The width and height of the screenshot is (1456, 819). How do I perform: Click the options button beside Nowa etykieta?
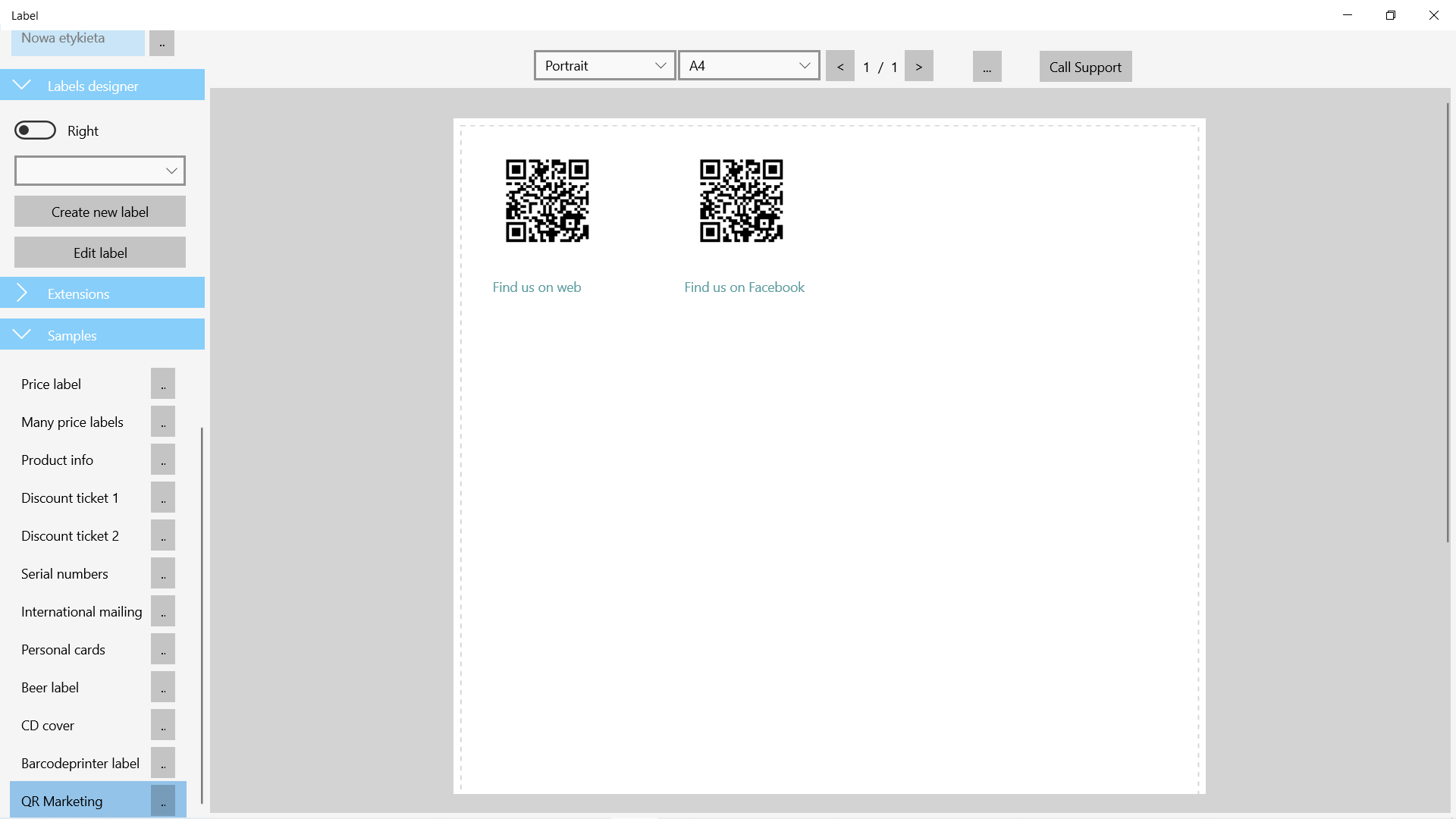pos(162,42)
